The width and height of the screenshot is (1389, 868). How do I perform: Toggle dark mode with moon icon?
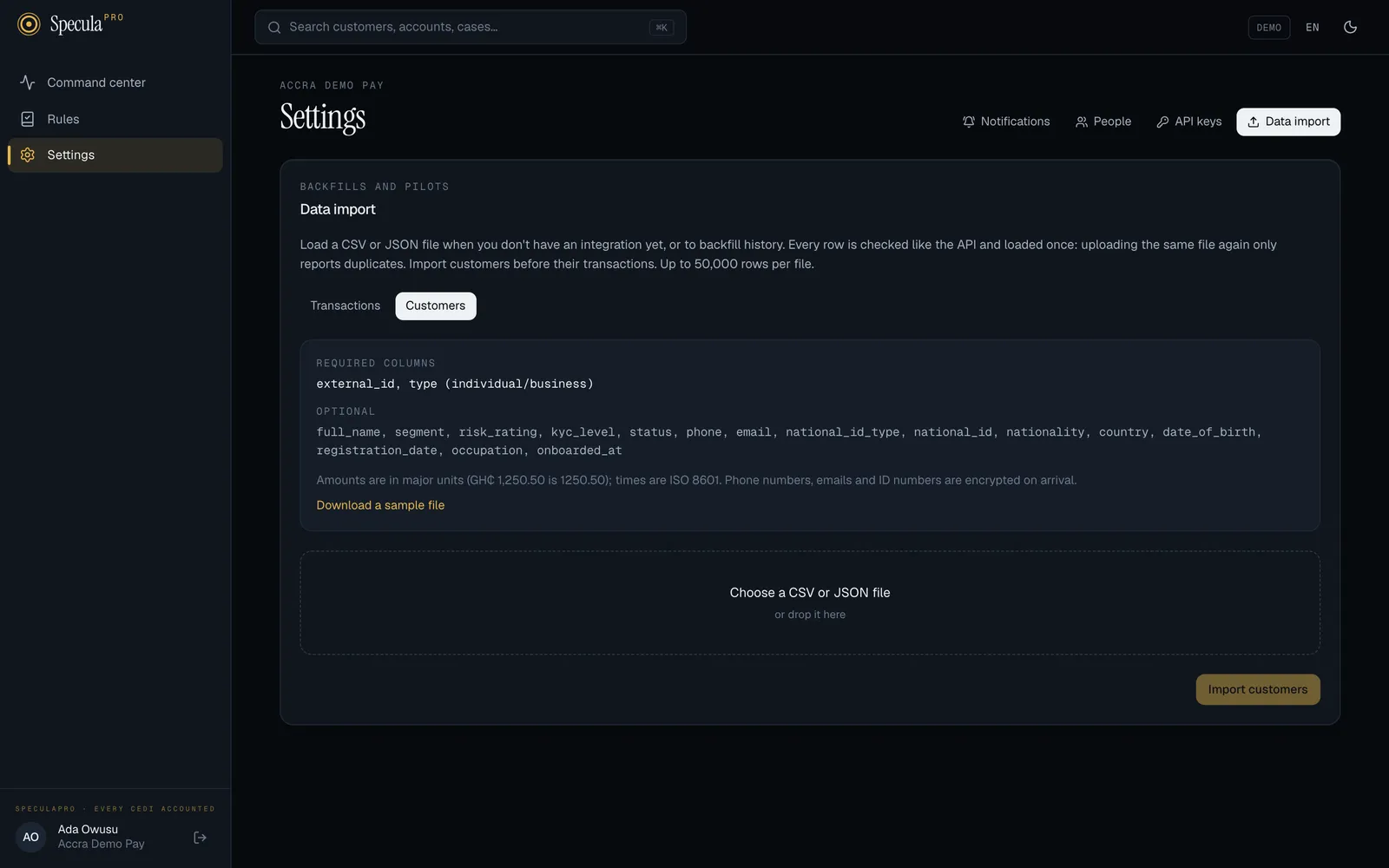1350,27
